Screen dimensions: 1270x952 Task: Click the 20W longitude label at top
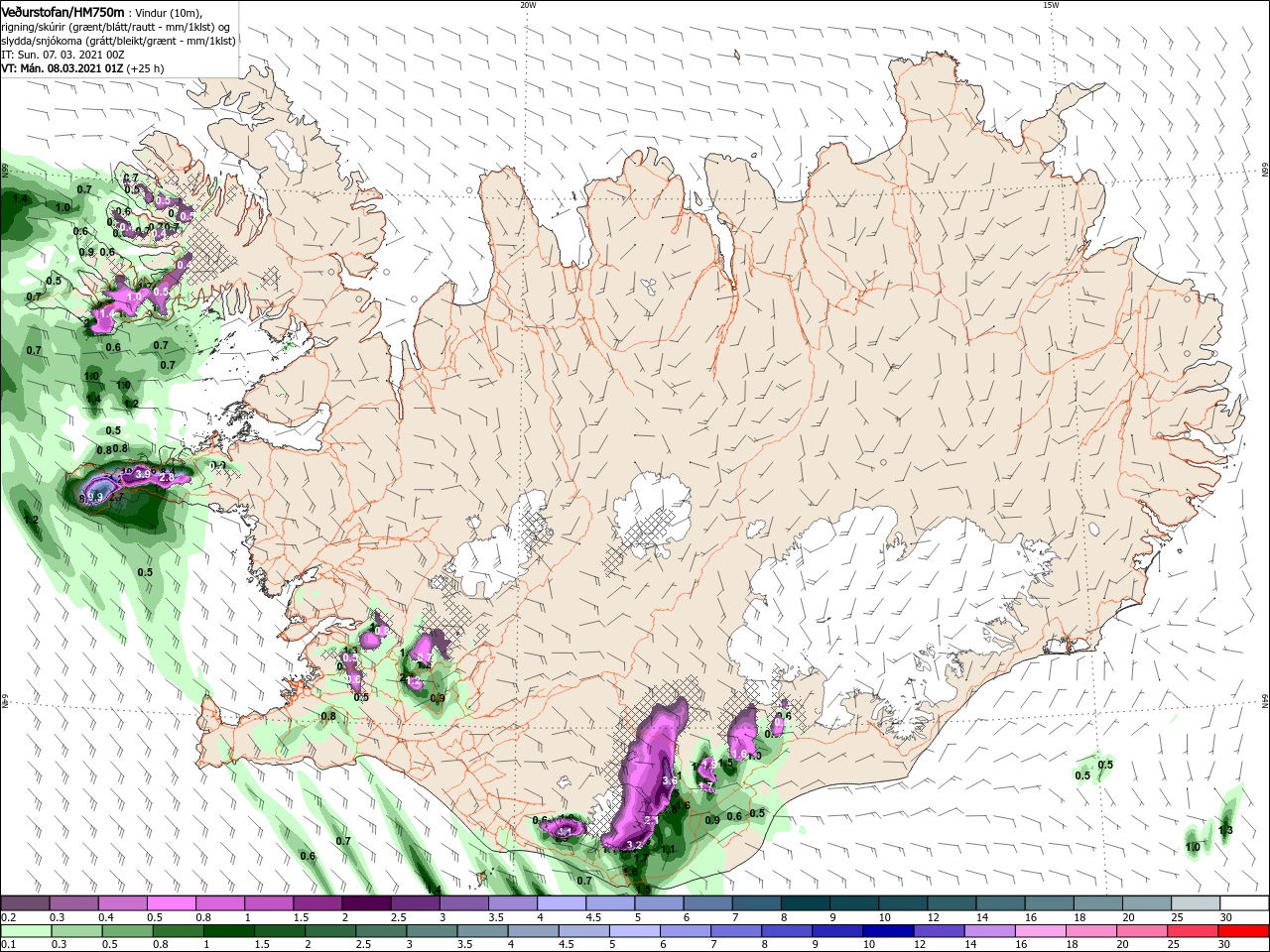click(x=528, y=5)
